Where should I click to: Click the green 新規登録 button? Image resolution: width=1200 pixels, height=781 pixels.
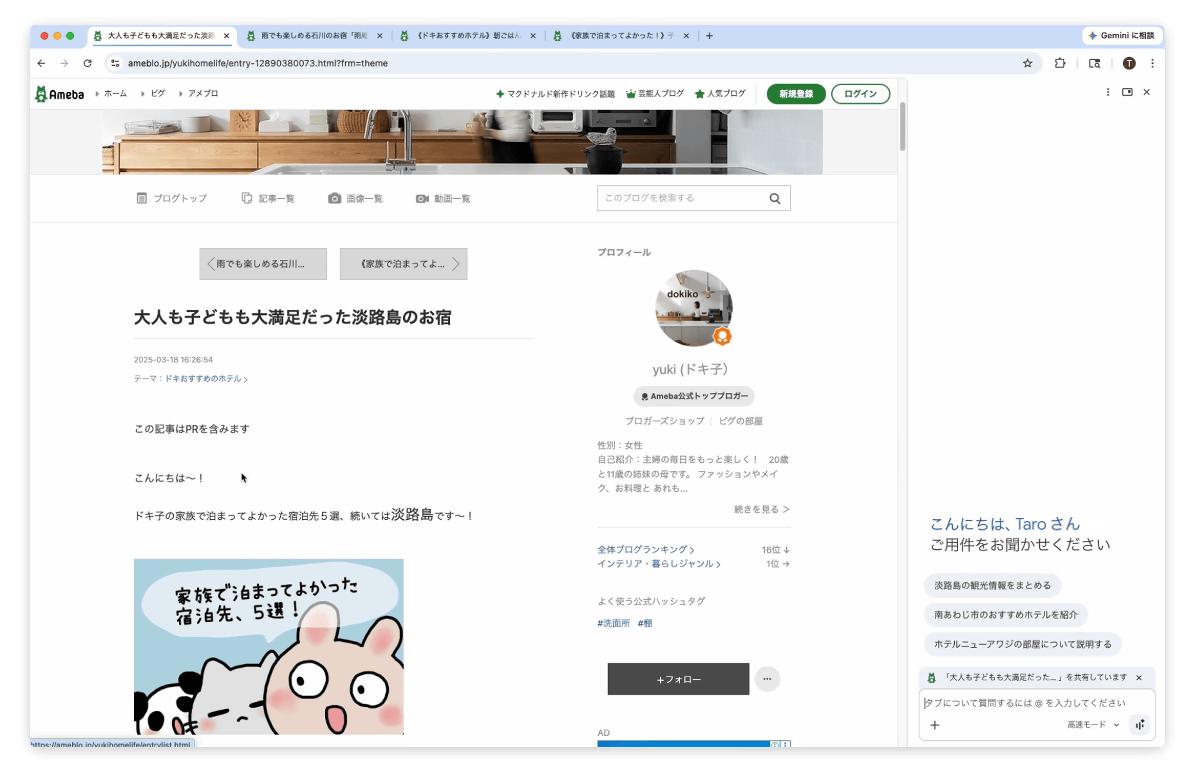[796, 94]
